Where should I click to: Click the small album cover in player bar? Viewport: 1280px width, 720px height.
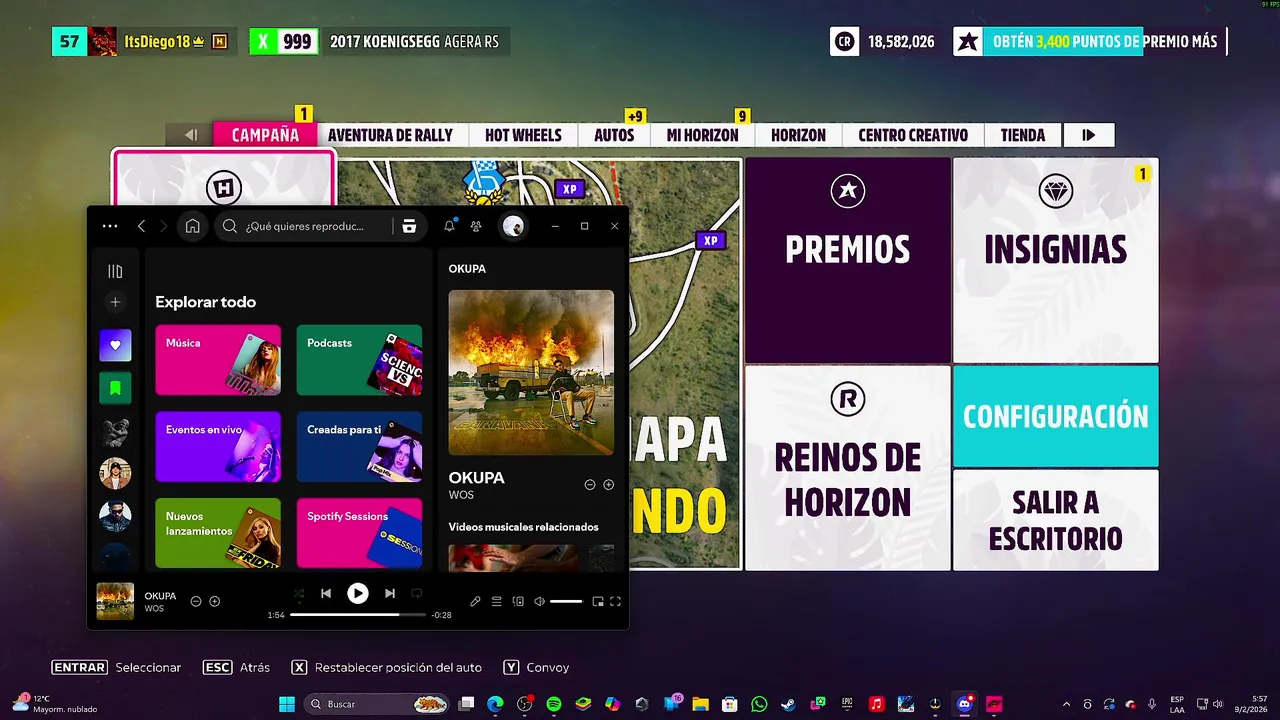point(115,601)
